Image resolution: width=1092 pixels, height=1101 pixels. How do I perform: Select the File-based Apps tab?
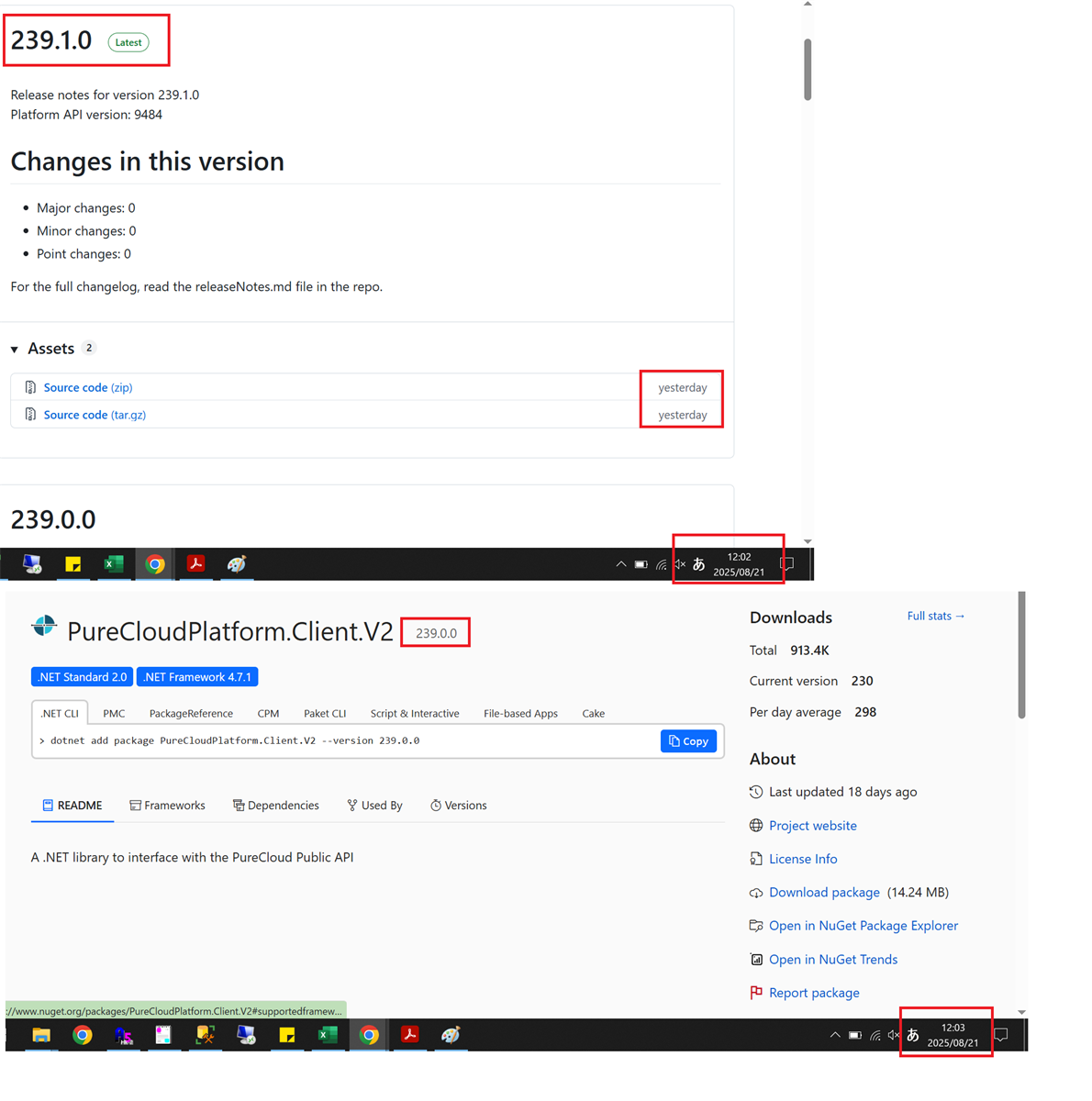pos(520,713)
